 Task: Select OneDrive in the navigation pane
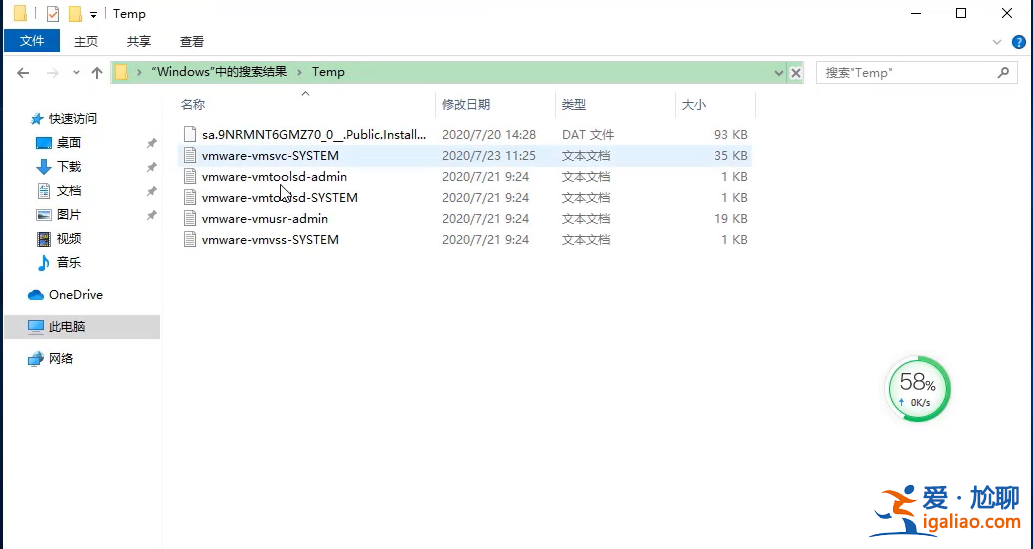coord(76,295)
